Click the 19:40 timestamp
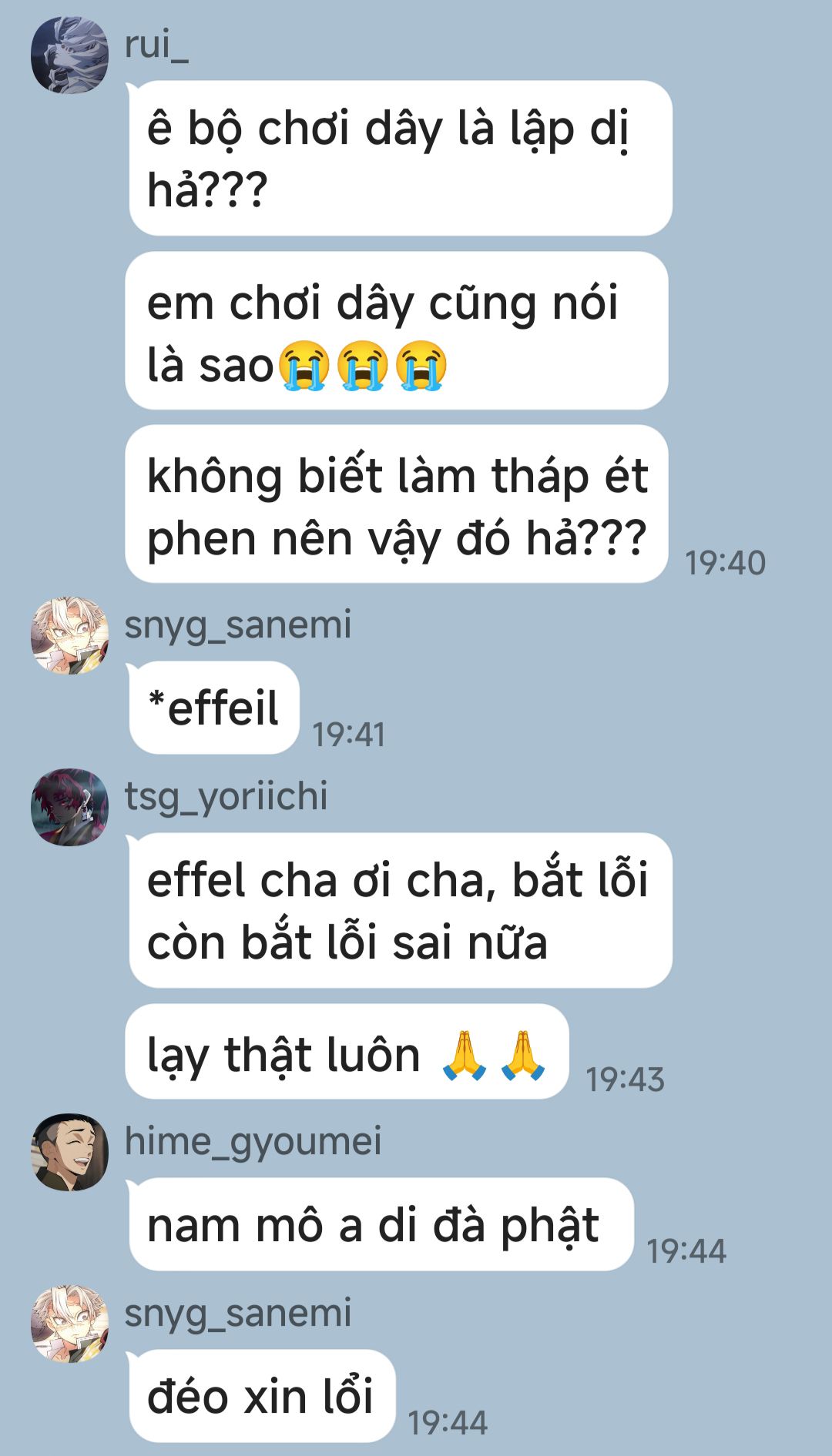The width and height of the screenshot is (832, 1456). tap(725, 563)
